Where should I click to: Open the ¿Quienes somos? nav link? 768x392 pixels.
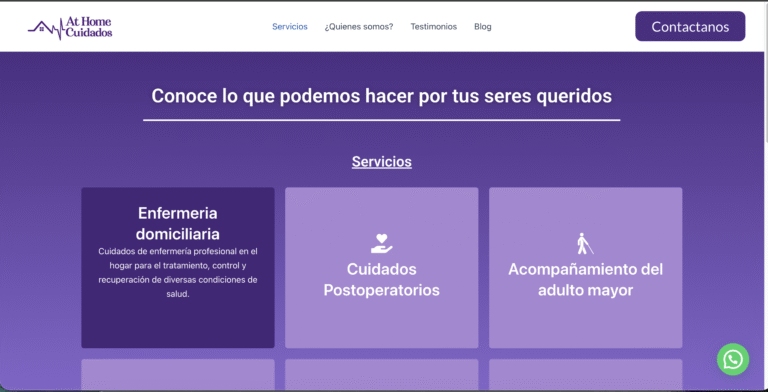(359, 26)
